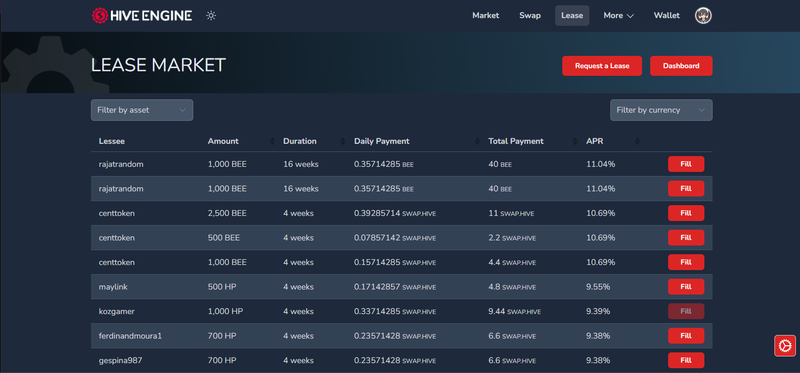Open the Filter by asset dropdown
The image size is (800, 373).
(x=142, y=110)
